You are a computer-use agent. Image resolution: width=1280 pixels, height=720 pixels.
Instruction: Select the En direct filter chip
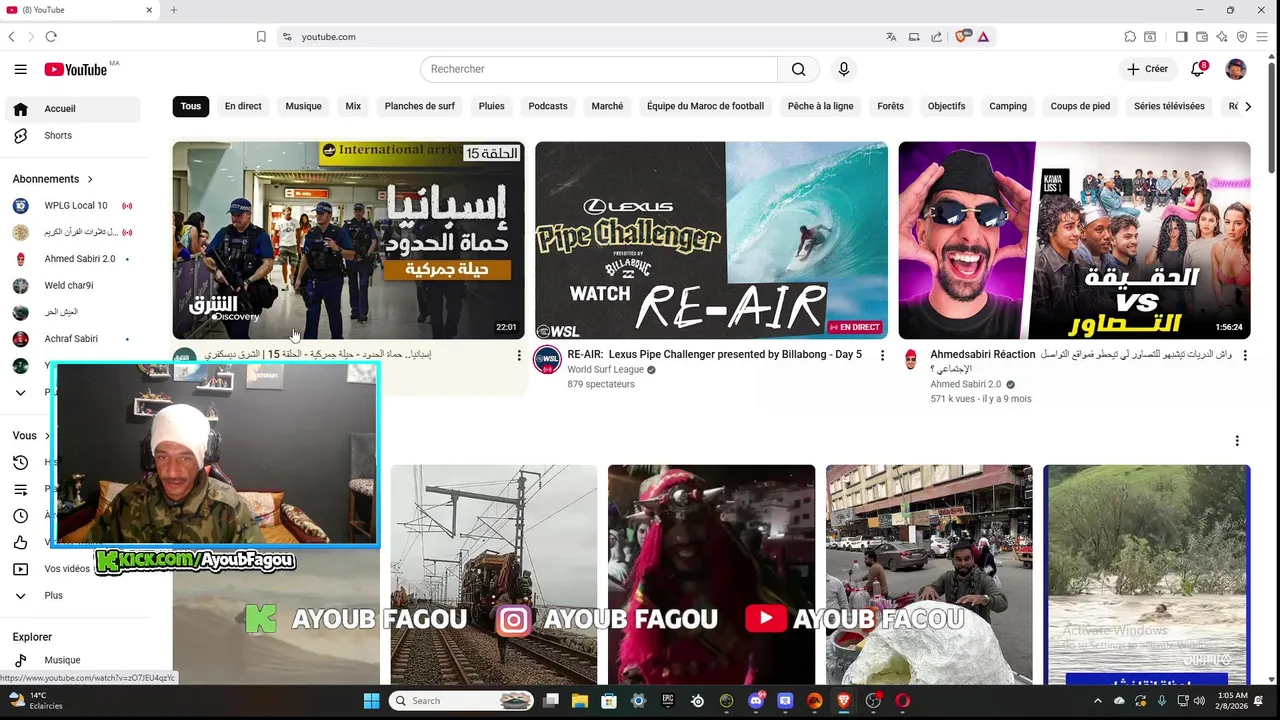click(243, 106)
